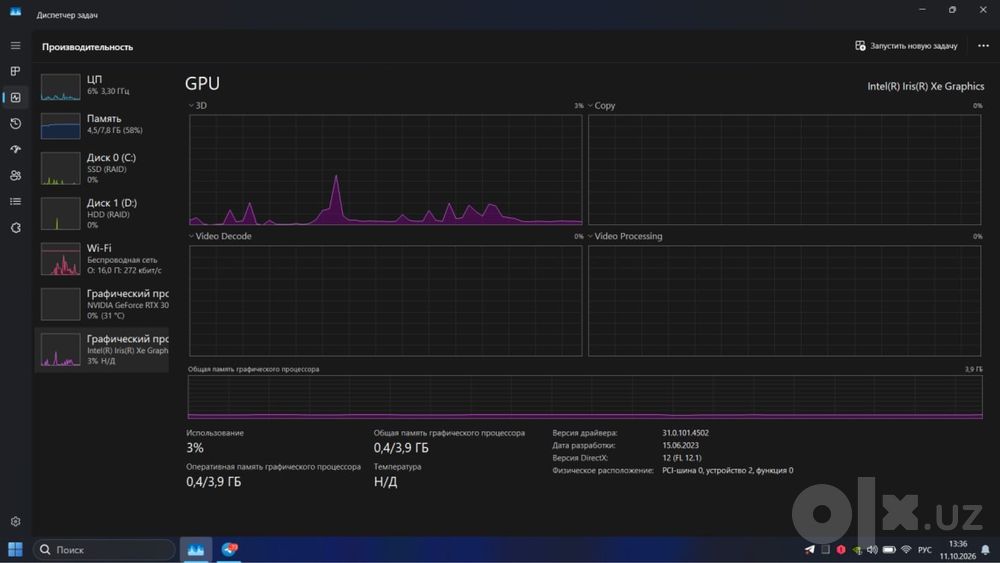Switch to the Processes page icon
Screen dimensions: 1000x563
15,71
